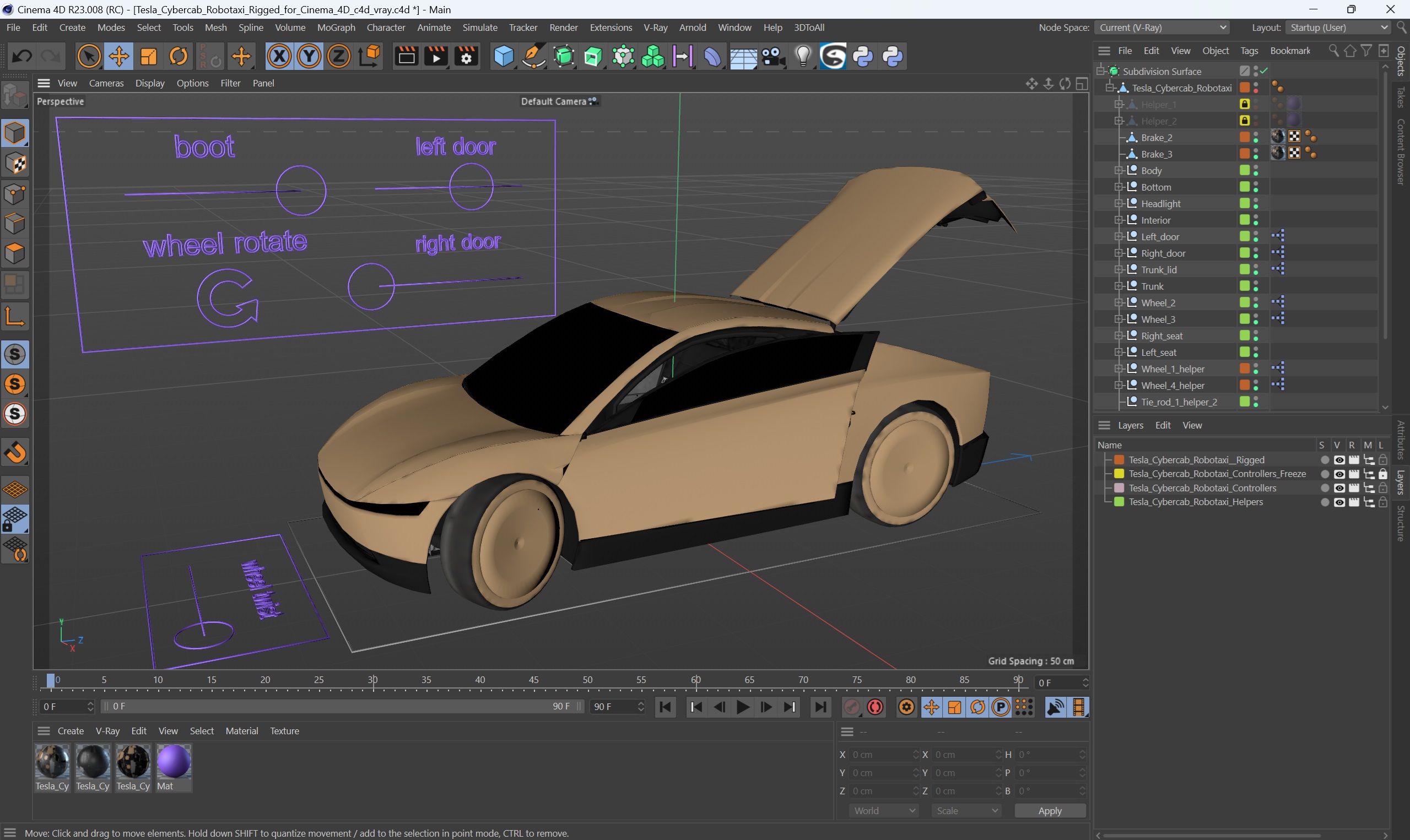Activate the Move tool
1410x840 pixels.
(119, 56)
